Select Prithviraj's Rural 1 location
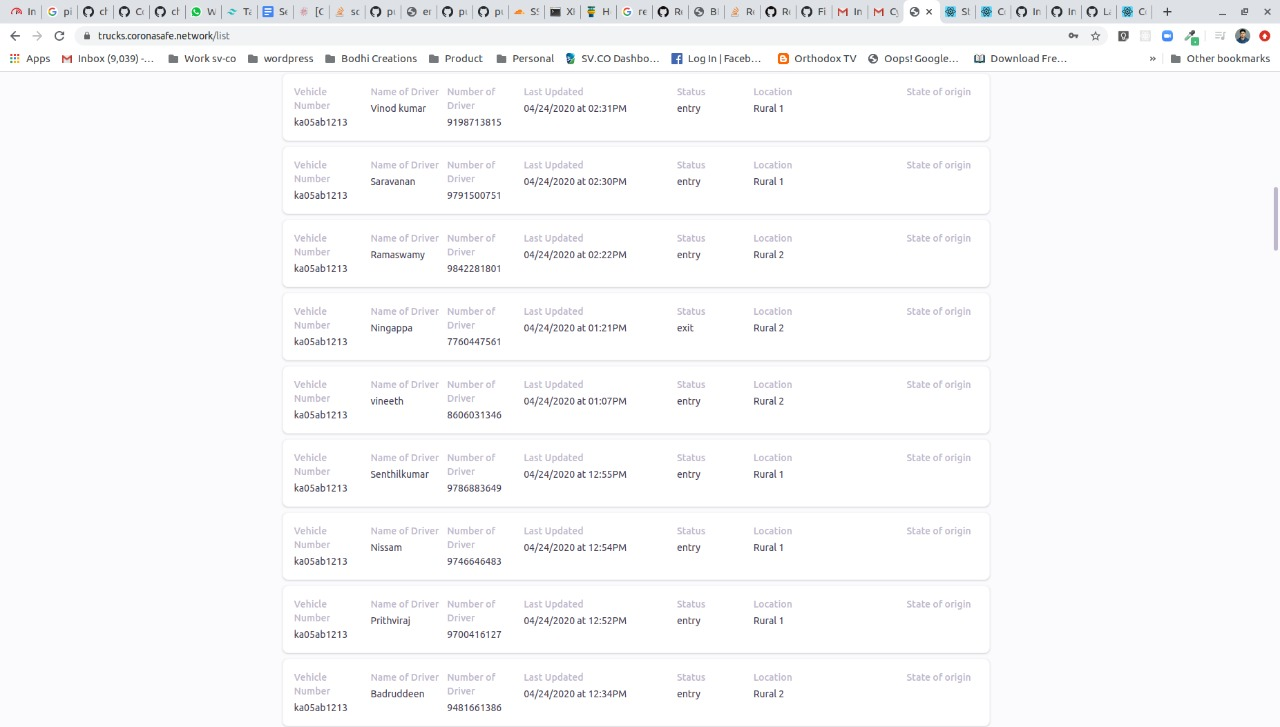The height and width of the screenshot is (727, 1280). (x=768, y=621)
